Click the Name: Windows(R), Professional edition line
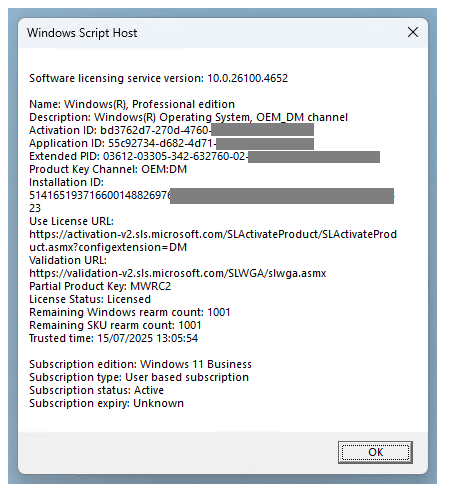This screenshot has height=495, width=449. click(x=132, y=104)
